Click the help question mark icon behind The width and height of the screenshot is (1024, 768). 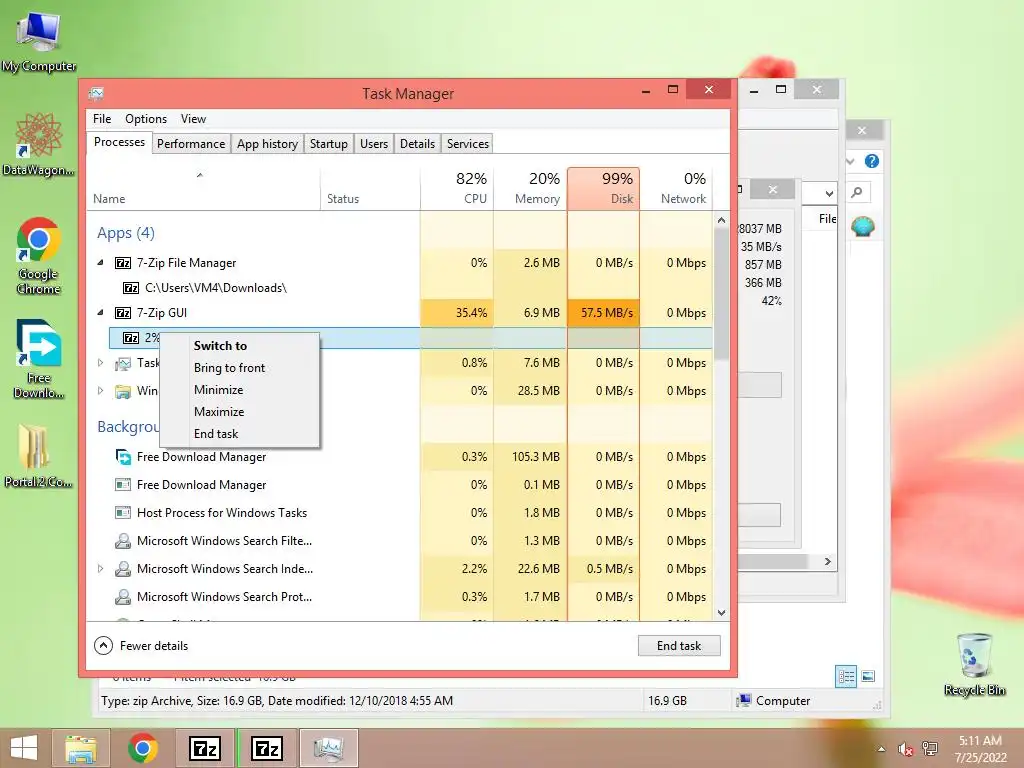point(872,161)
